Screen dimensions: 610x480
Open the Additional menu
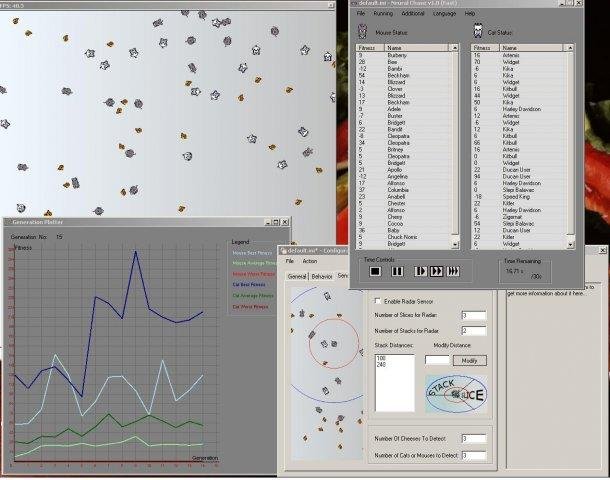[413, 13]
